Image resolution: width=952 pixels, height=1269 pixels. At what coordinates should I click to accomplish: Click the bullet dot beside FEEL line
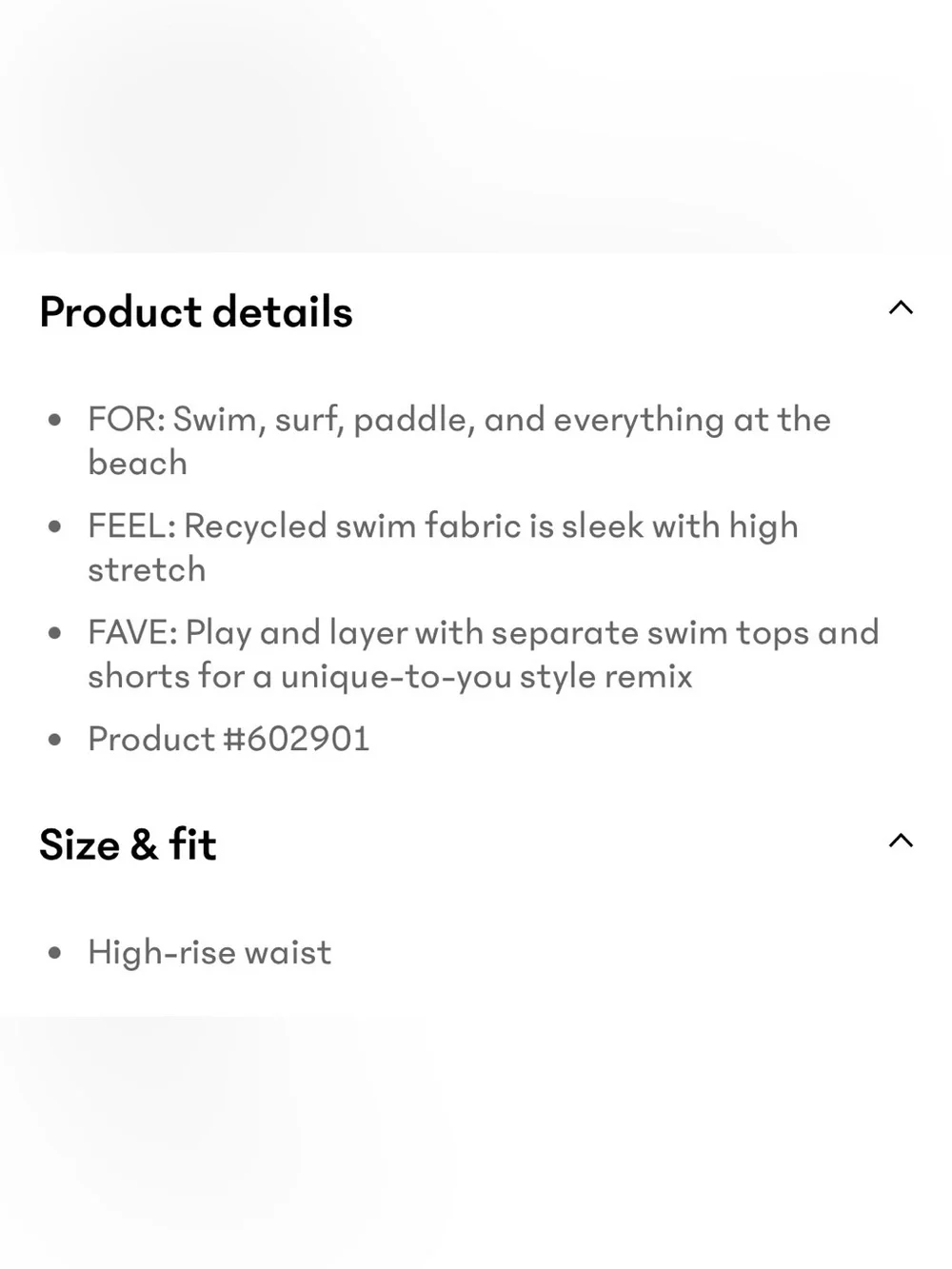point(55,525)
